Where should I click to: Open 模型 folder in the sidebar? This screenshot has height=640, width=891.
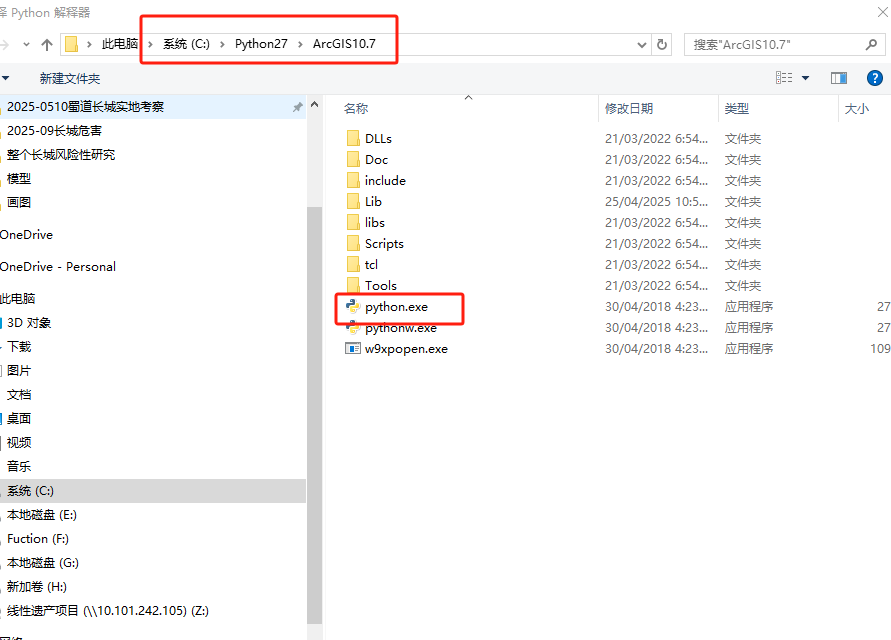19,178
